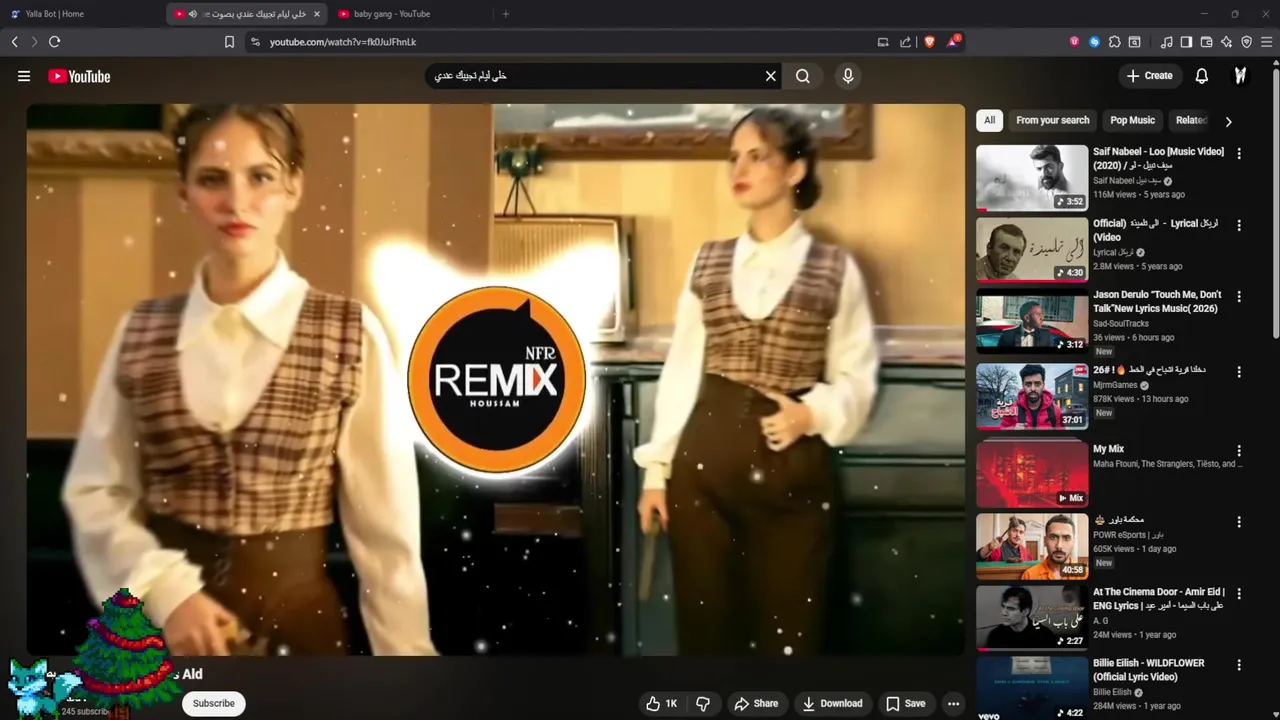
Task: Open YouTube notifications bell
Action: coord(1202,76)
